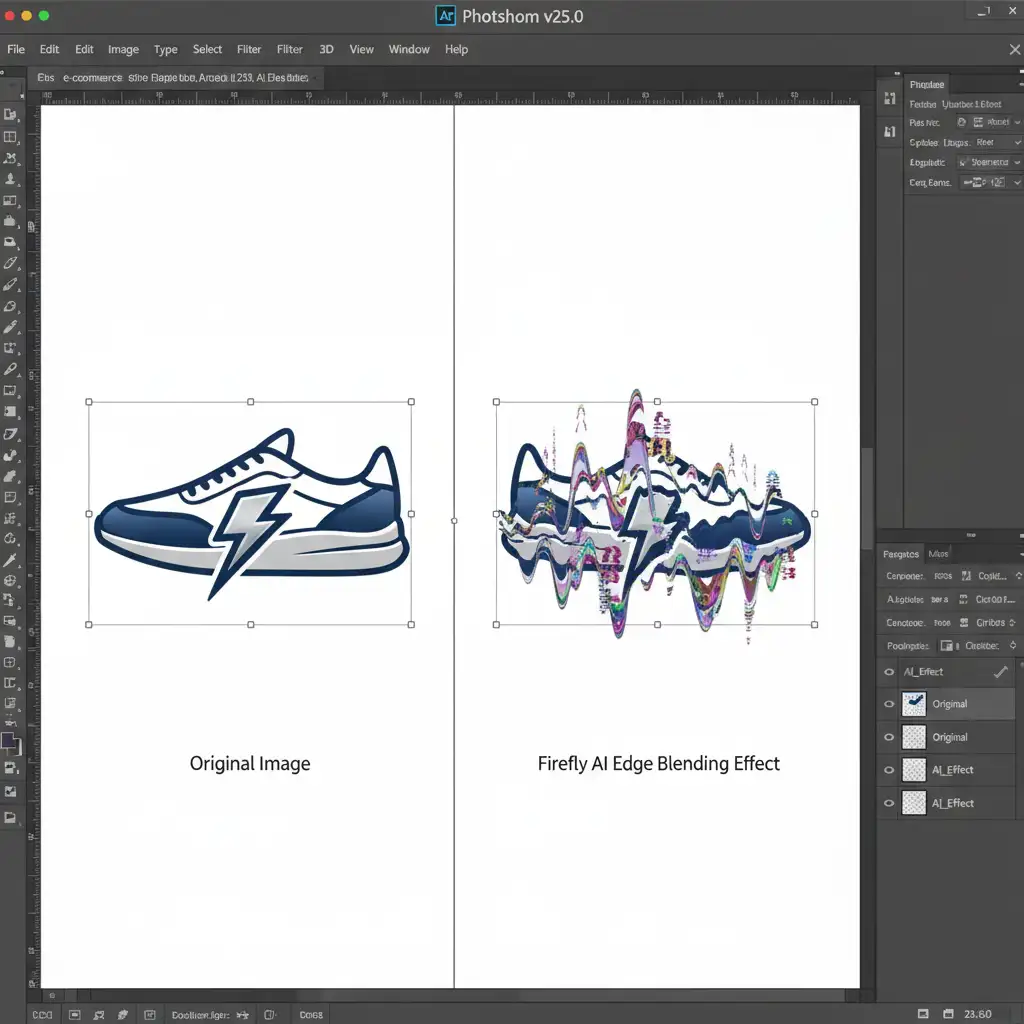Click the folder icon at toolbar bottom
Screen dimensions: 1024x1024
[x=11, y=817]
